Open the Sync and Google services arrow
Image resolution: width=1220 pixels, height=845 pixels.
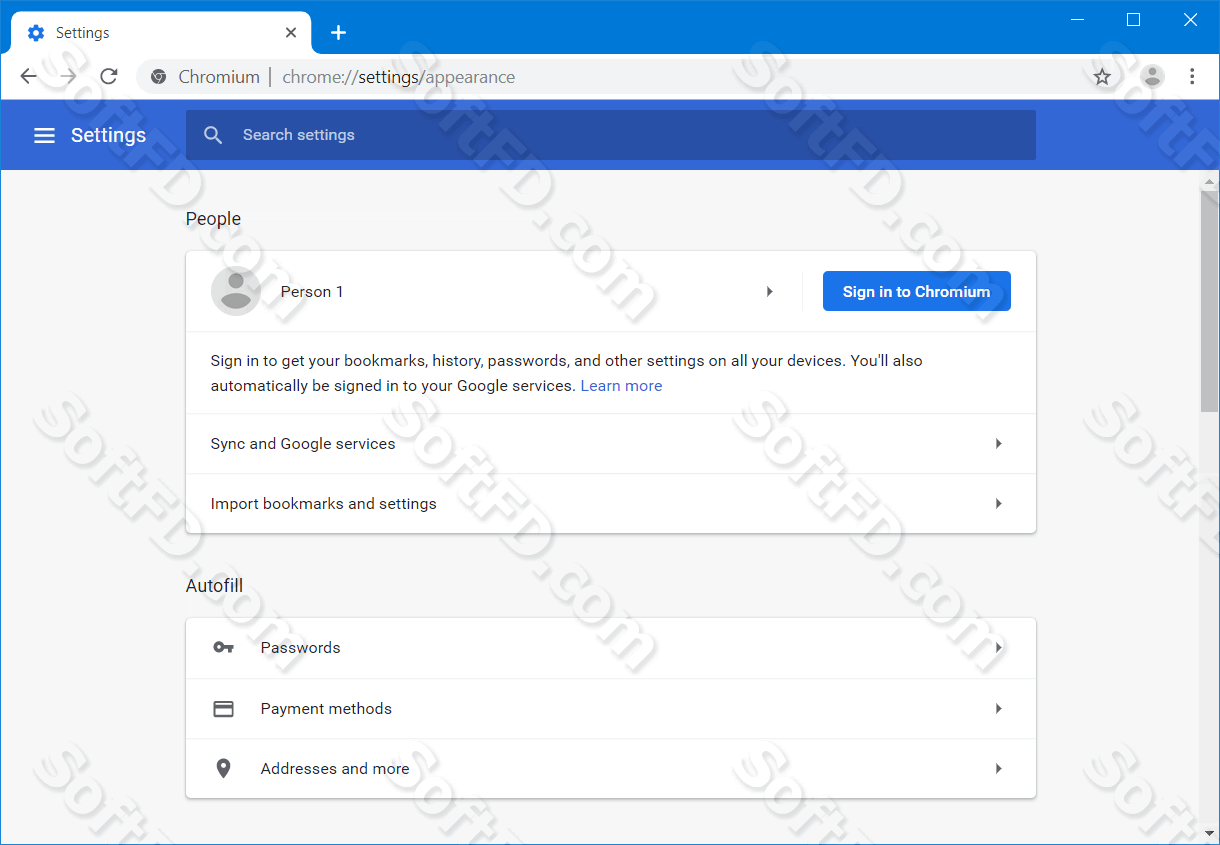pos(998,444)
